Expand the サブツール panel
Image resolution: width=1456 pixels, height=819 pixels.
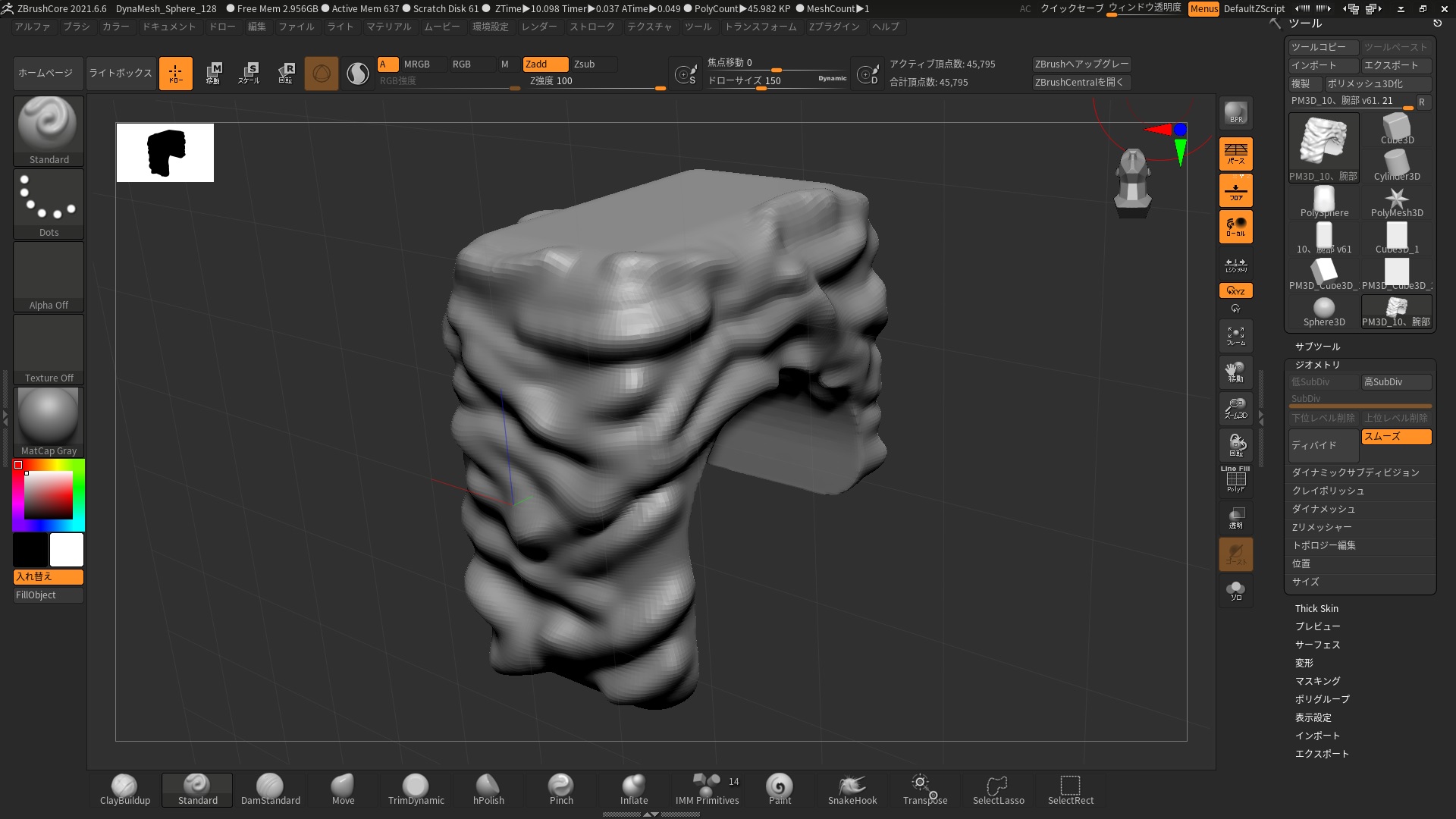pos(1317,347)
